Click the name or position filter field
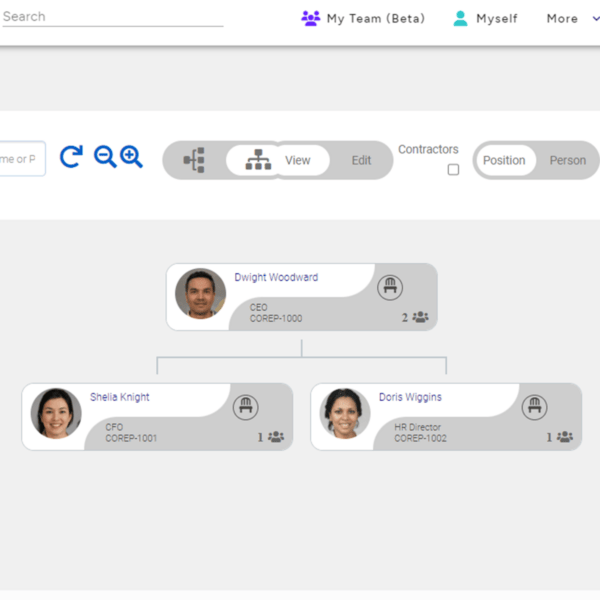This screenshot has width=600, height=600. point(22,159)
